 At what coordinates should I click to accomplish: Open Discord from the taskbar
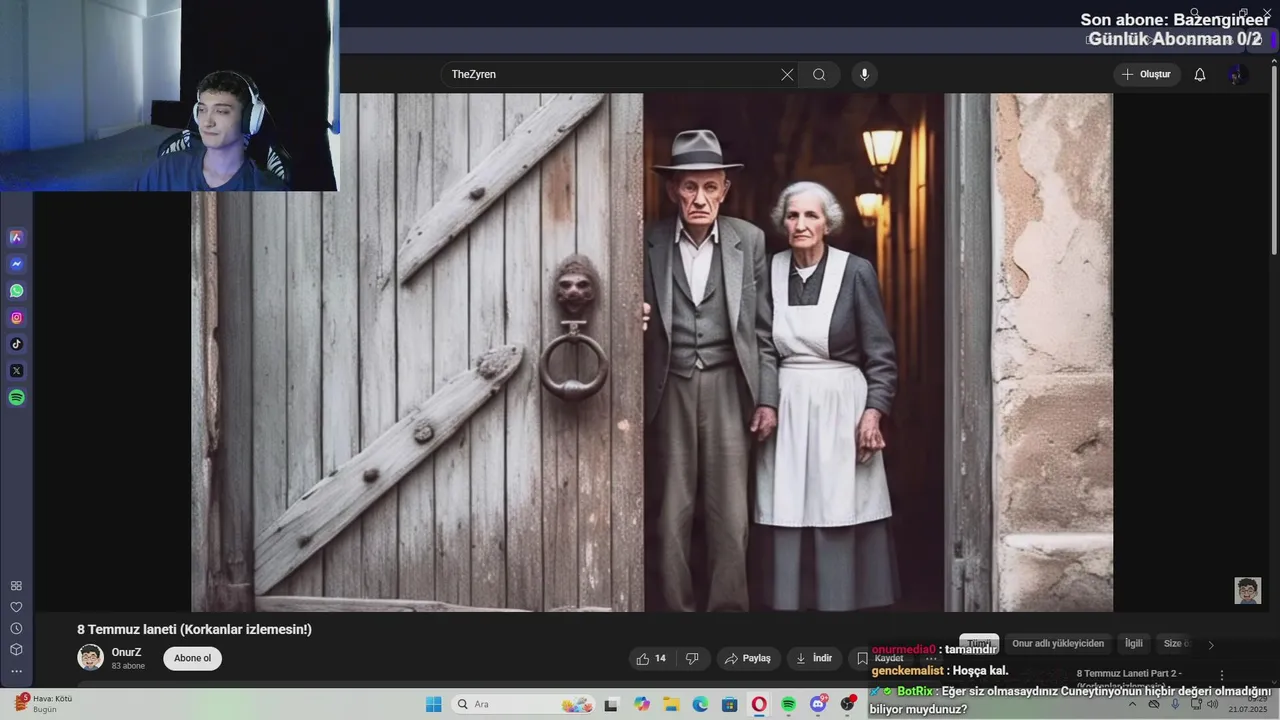[818, 704]
